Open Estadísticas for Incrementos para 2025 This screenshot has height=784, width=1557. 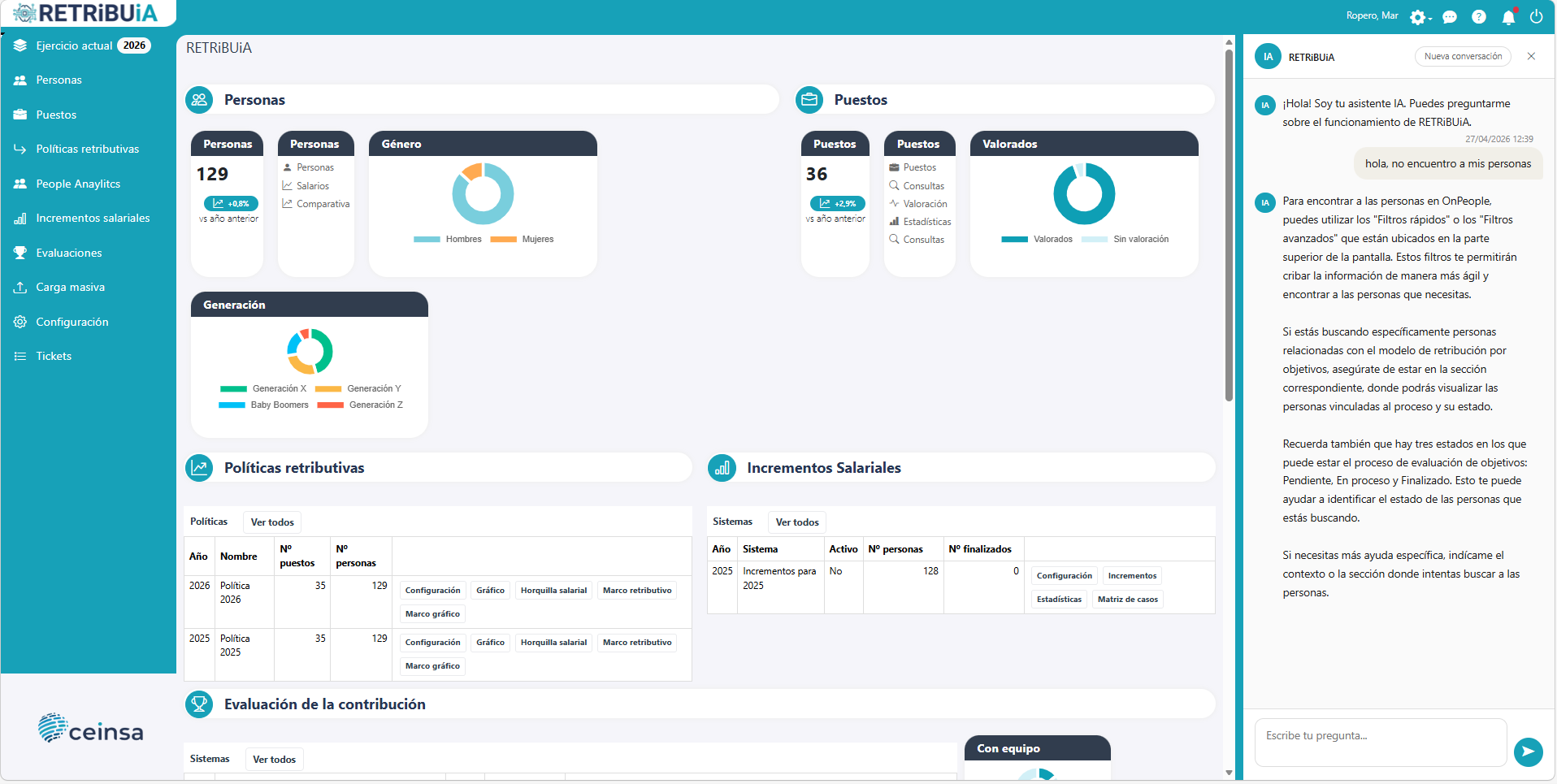tap(1059, 600)
